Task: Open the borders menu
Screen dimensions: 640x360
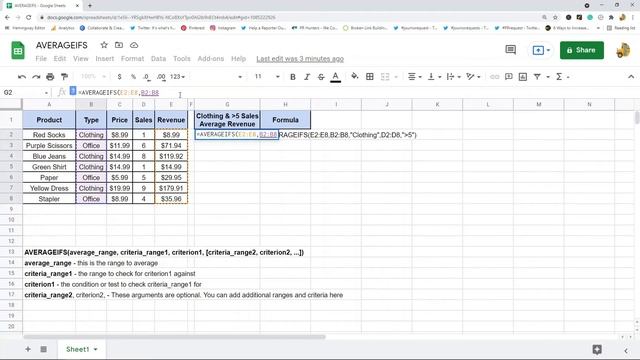Action: coord(370,77)
